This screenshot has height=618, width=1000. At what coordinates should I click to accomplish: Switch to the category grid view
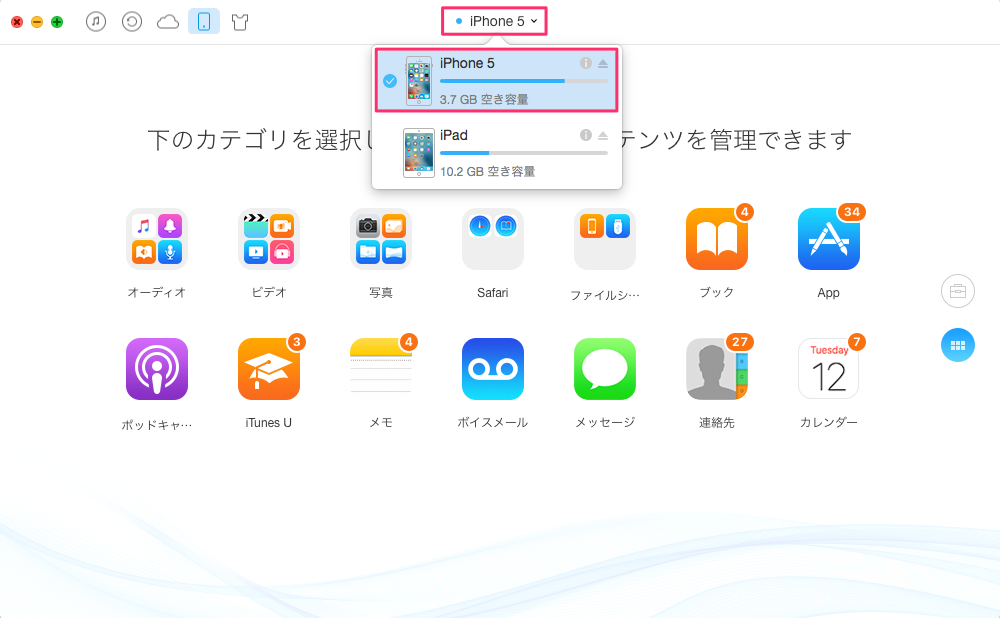[957, 345]
